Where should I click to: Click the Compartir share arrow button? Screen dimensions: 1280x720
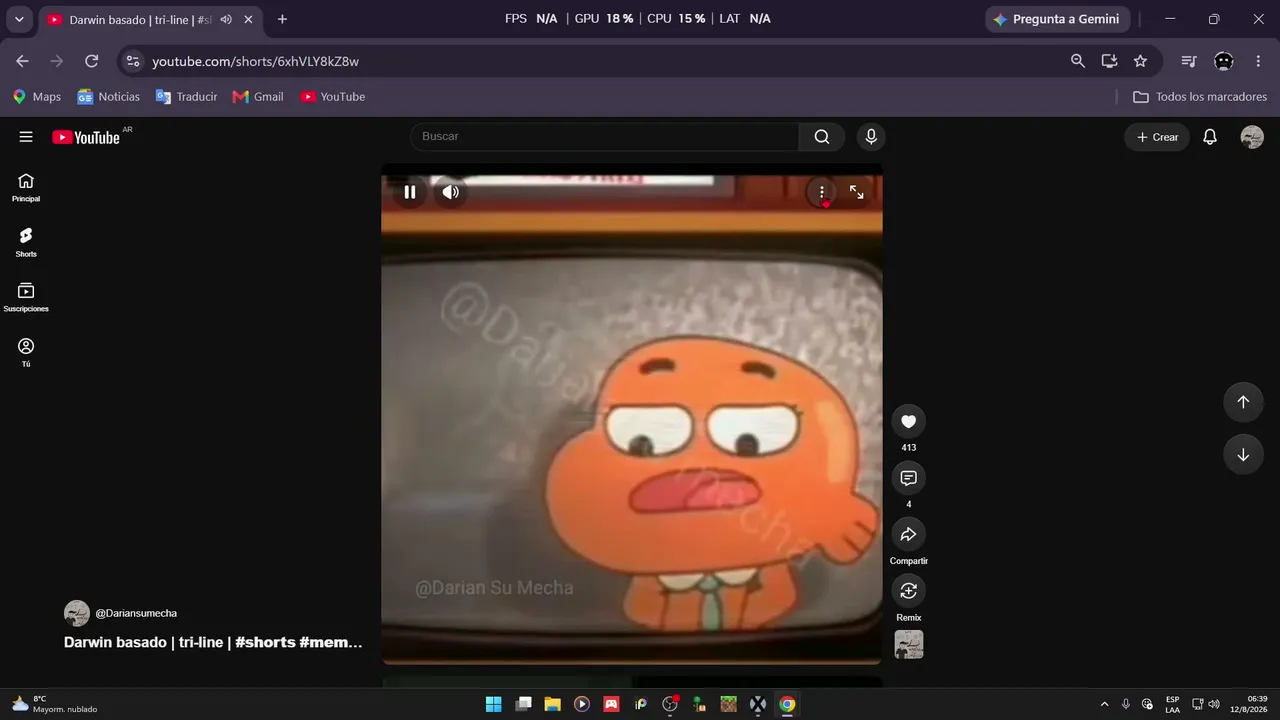(x=908, y=534)
